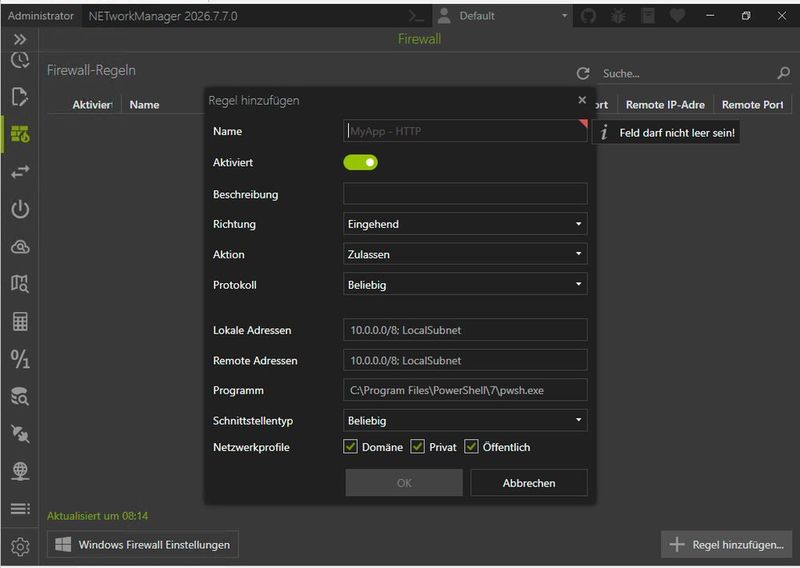Uncheck the Privat network profile
Image resolution: width=800 pixels, height=568 pixels.
tap(417, 447)
